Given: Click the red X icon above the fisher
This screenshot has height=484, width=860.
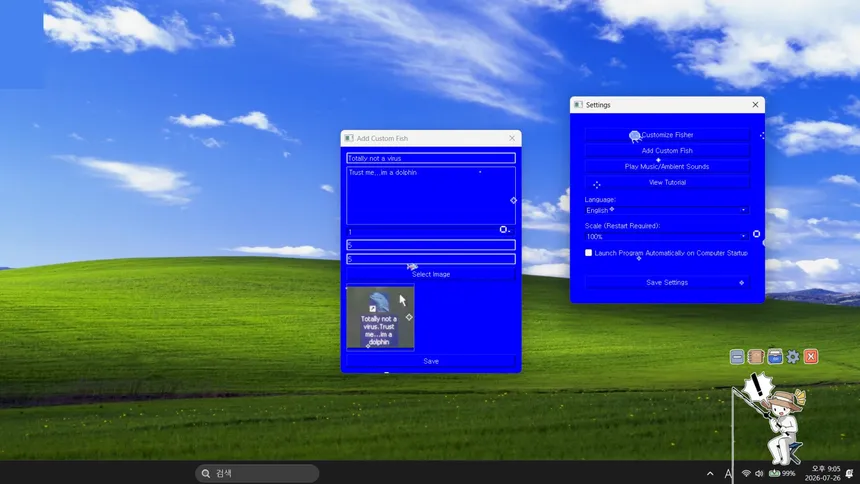Looking at the screenshot, I should (811, 357).
